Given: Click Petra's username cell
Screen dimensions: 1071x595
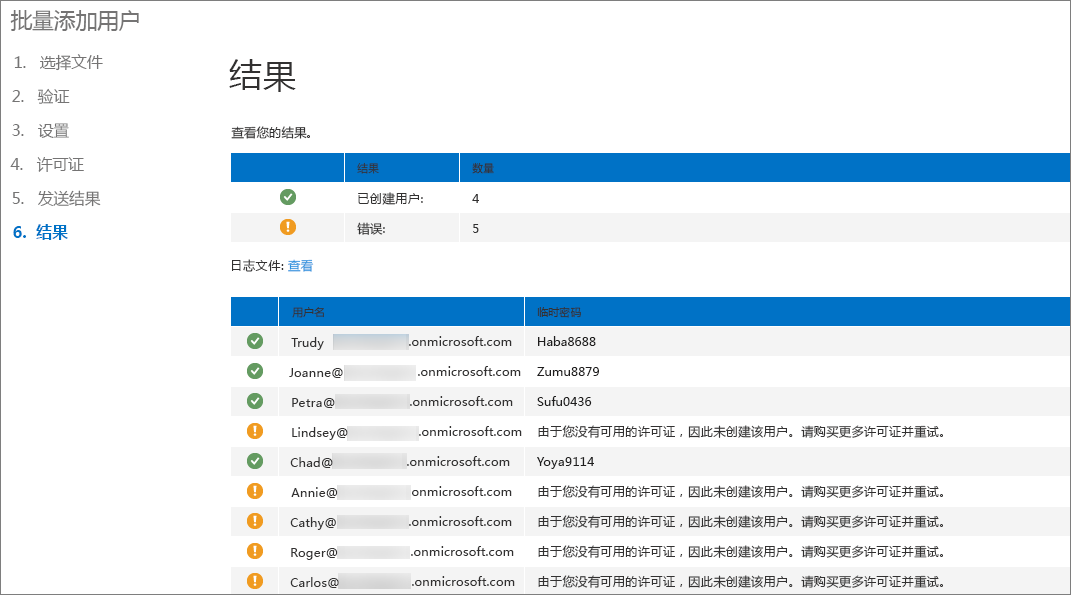Looking at the screenshot, I should [x=401, y=402].
